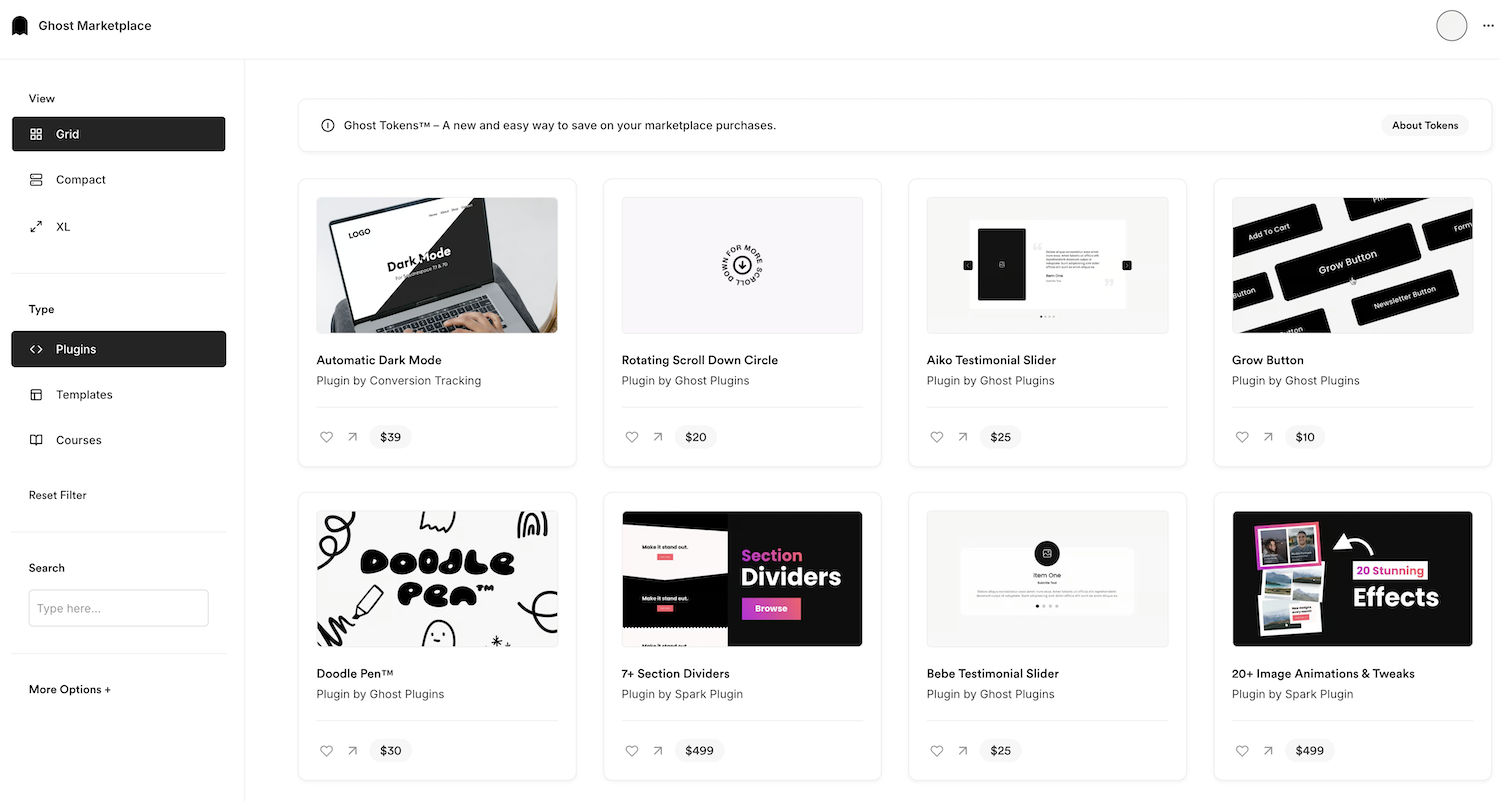The image size is (1500, 801).
Task: Open Aiko Testimonial Slider external arrow
Action: click(x=962, y=437)
